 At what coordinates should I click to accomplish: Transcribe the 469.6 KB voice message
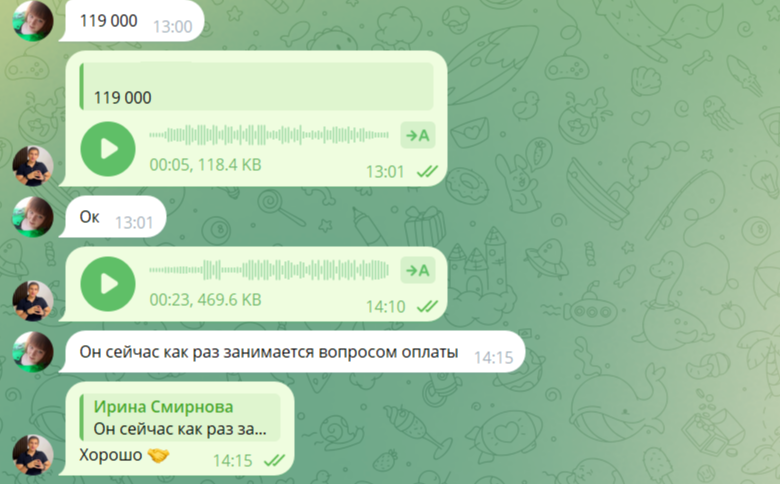click(x=418, y=271)
